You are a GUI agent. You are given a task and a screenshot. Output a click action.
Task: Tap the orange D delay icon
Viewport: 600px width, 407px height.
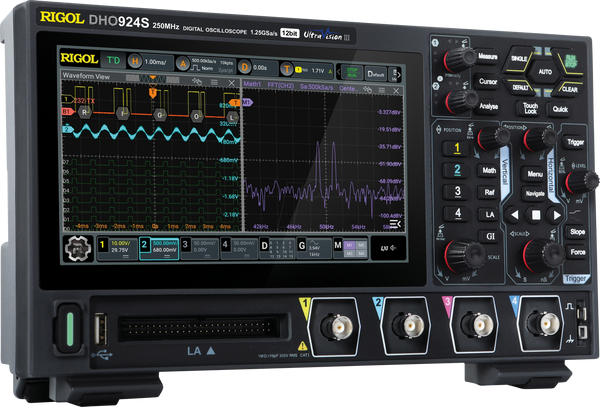click(244, 67)
